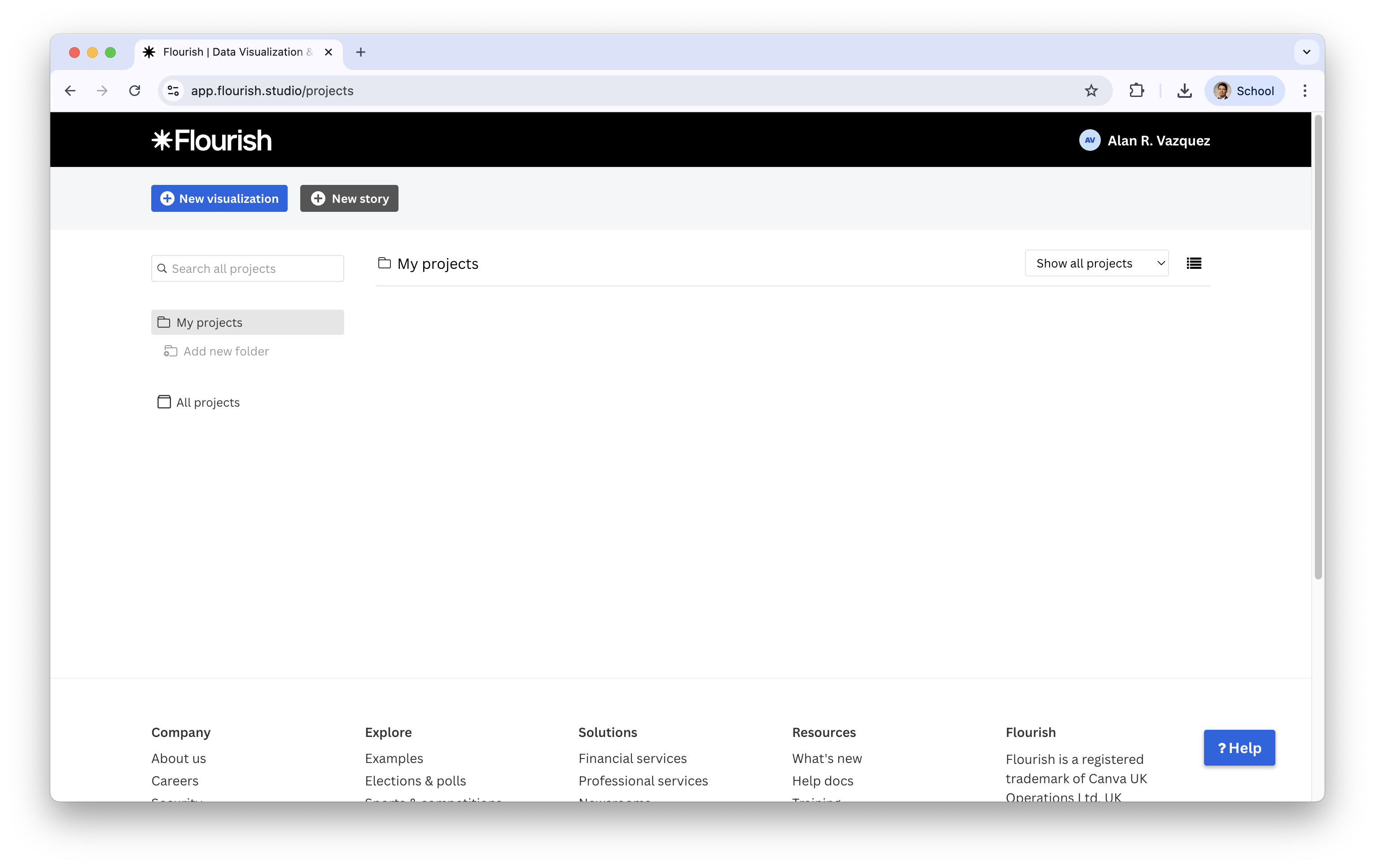Viewport: 1375px width, 868px height.
Task: Go back to previous page
Action: (70, 91)
